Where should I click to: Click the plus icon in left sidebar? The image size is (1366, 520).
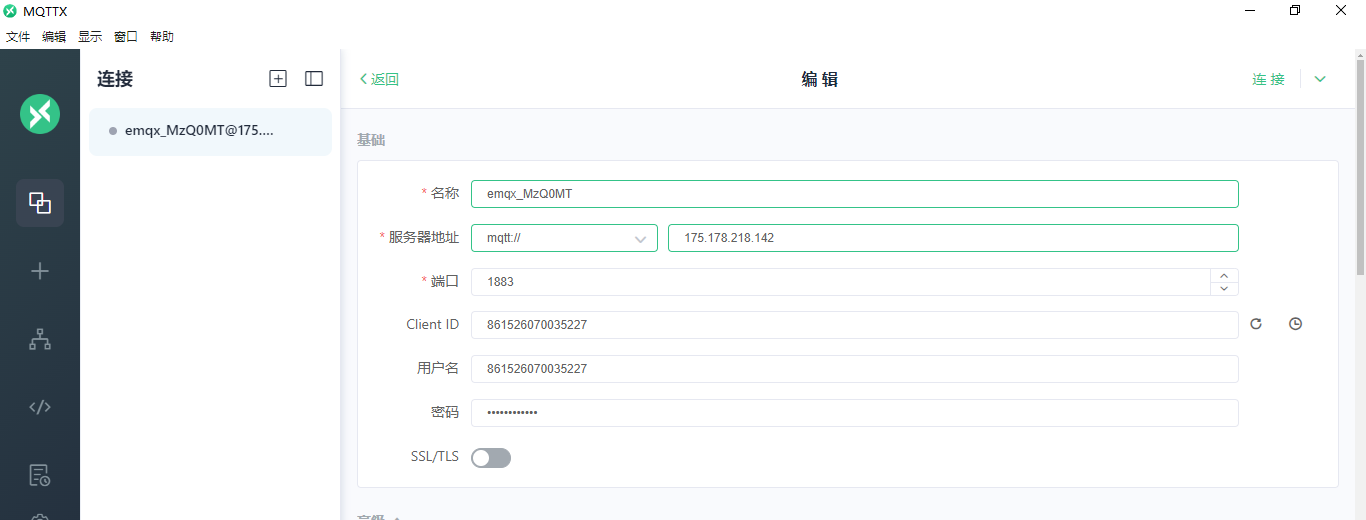click(40, 271)
